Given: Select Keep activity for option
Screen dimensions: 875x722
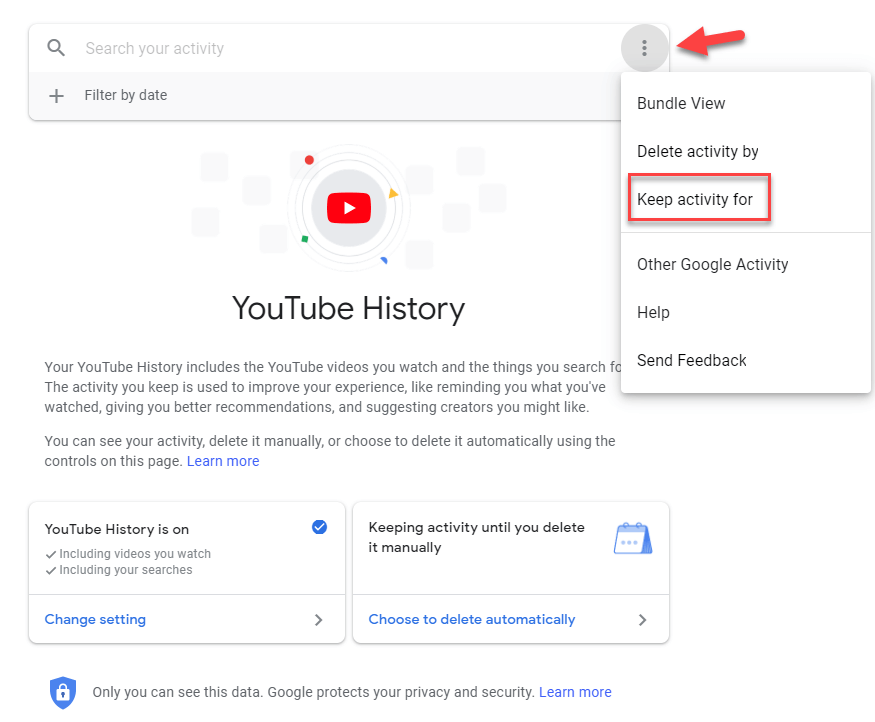Looking at the screenshot, I should 746,199.
